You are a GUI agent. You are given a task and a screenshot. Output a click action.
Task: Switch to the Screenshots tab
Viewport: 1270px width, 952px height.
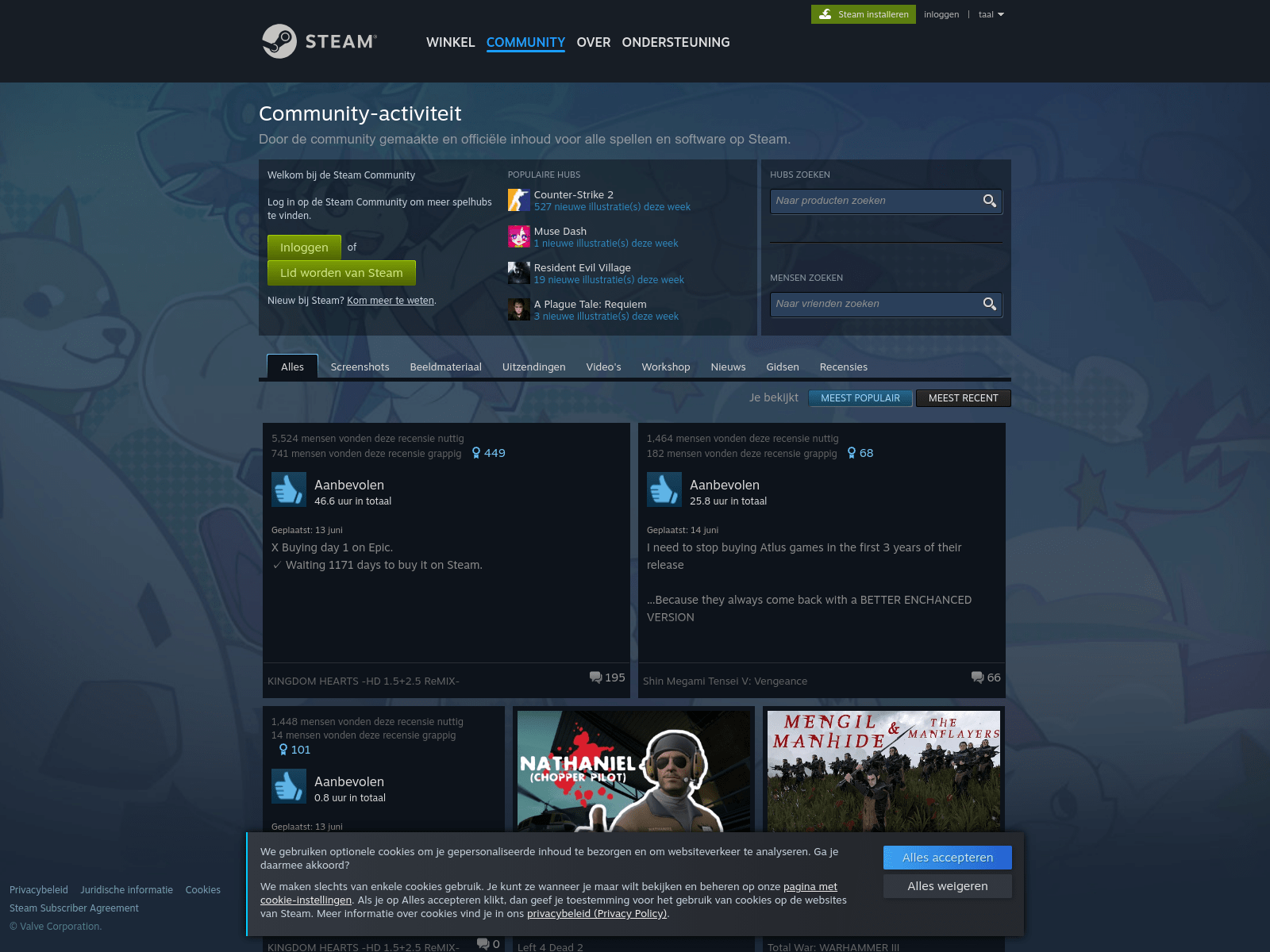(360, 367)
